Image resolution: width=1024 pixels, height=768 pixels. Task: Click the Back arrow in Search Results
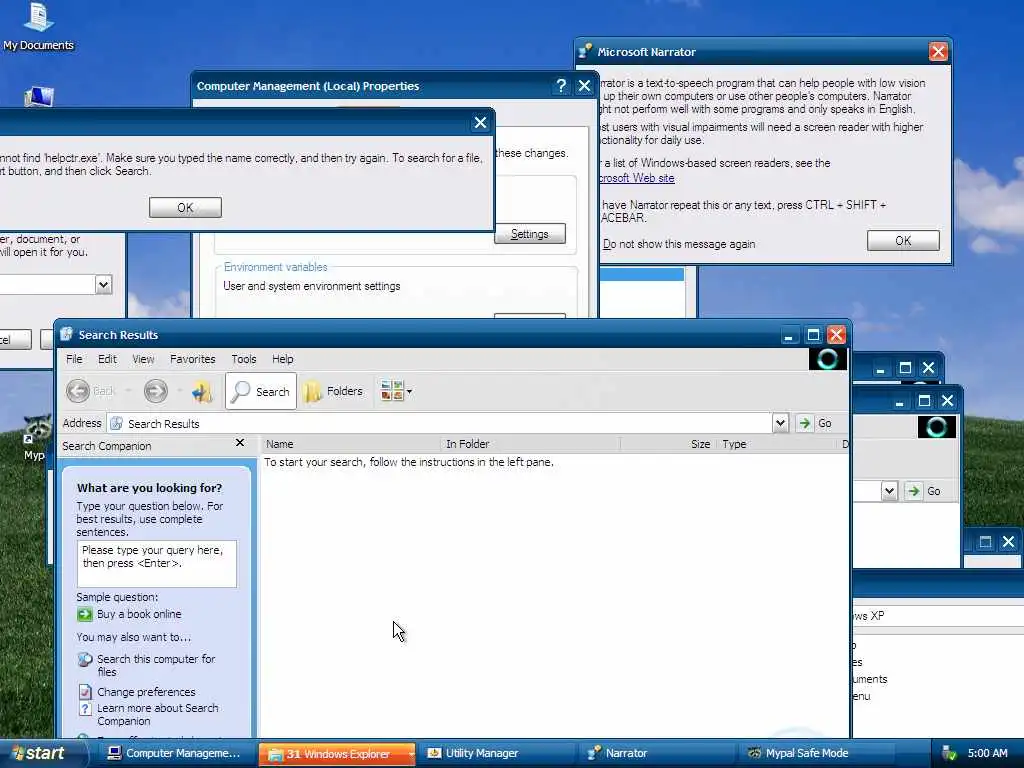[x=78, y=391]
